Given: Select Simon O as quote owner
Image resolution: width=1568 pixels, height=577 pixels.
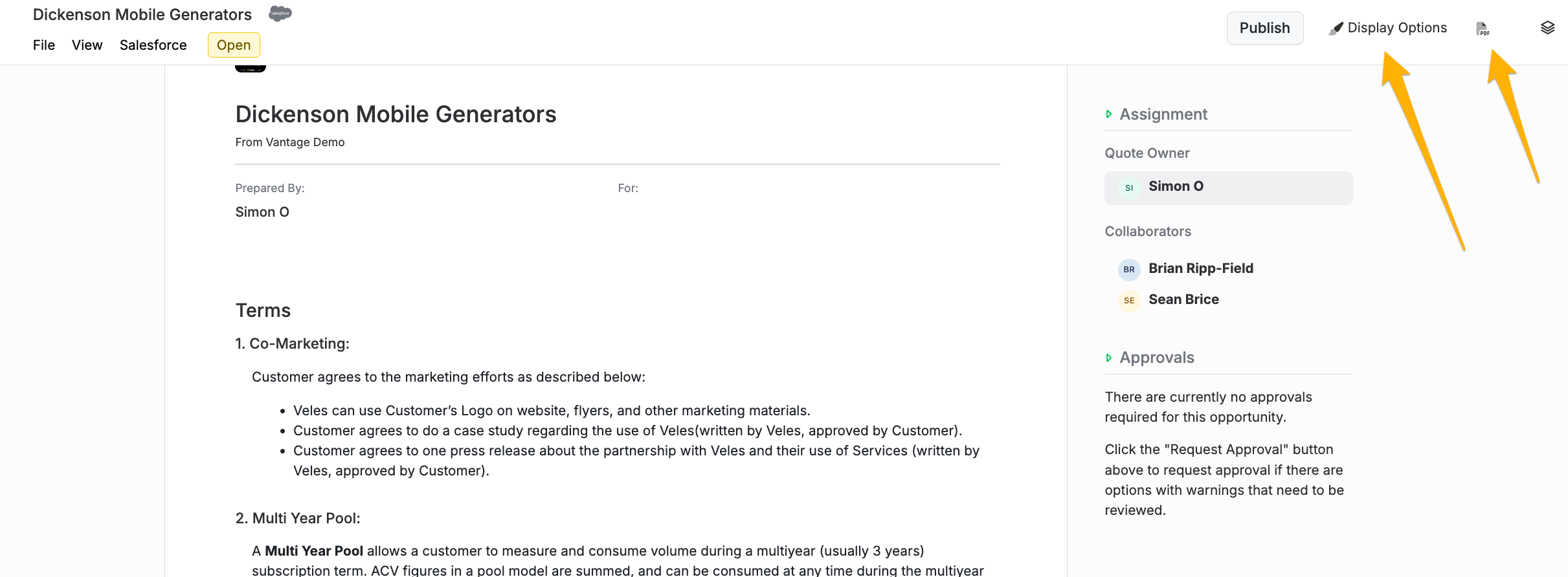Looking at the screenshot, I should pos(1229,188).
